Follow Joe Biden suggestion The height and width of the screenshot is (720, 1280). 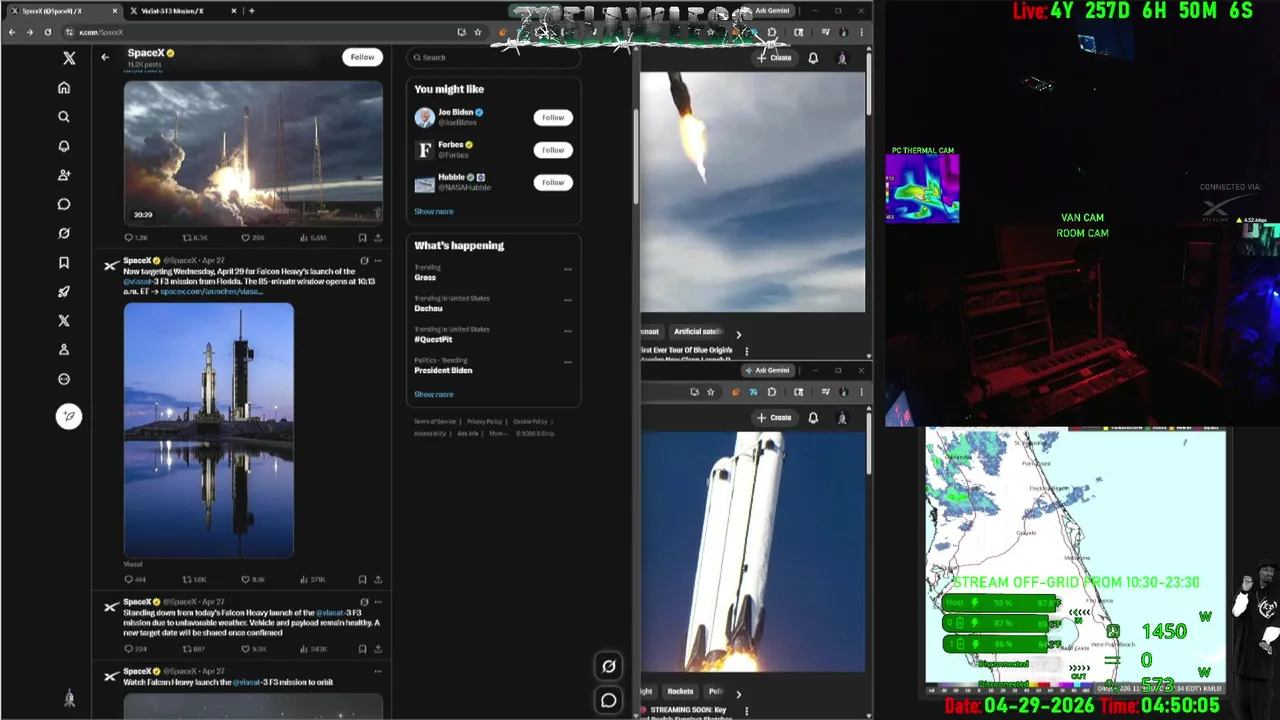pos(553,117)
